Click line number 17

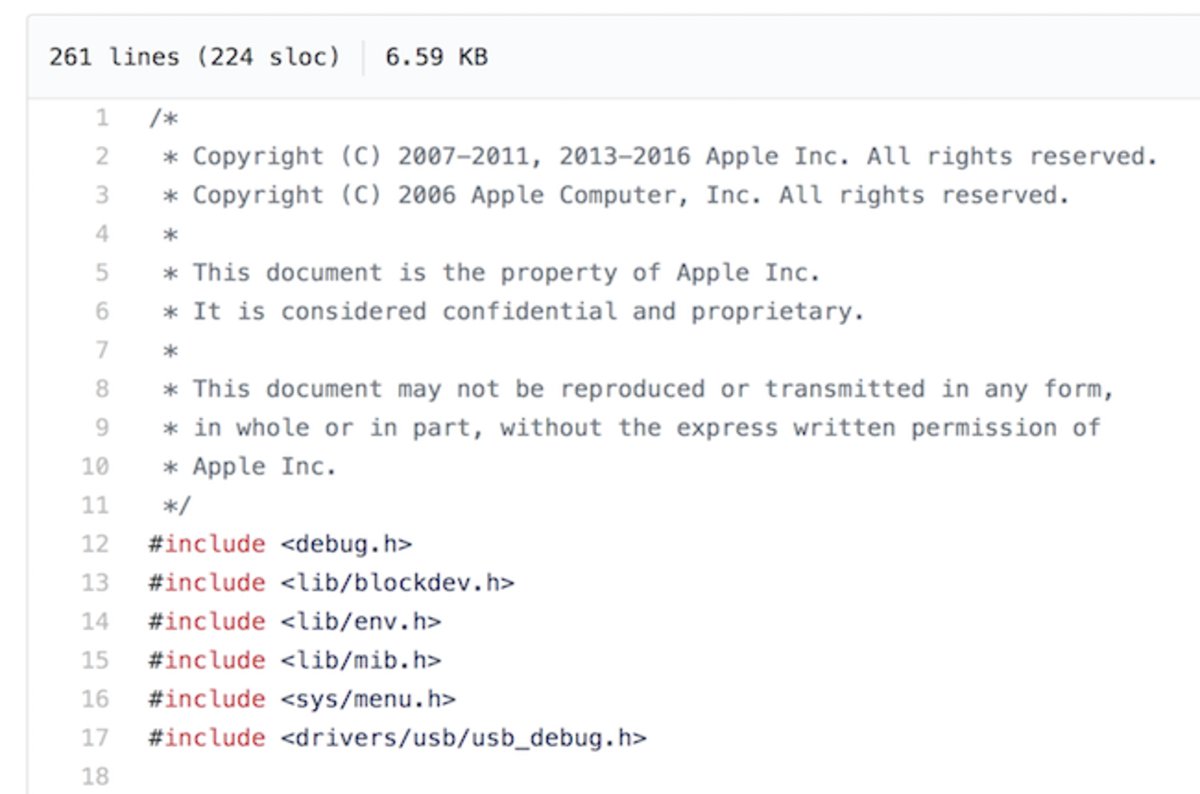(95, 738)
